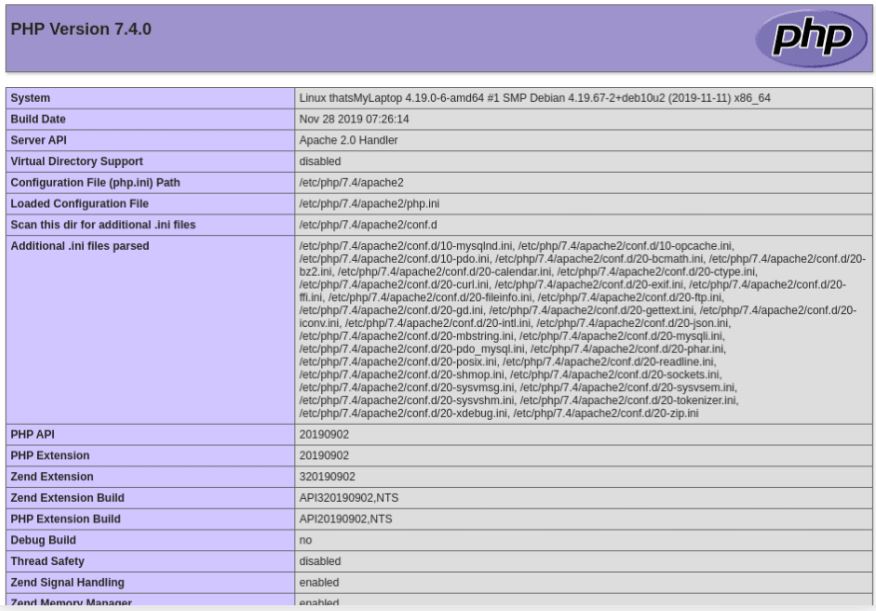
Task: Click the Apache 2.0 Handler value
Action: coord(348,140)
